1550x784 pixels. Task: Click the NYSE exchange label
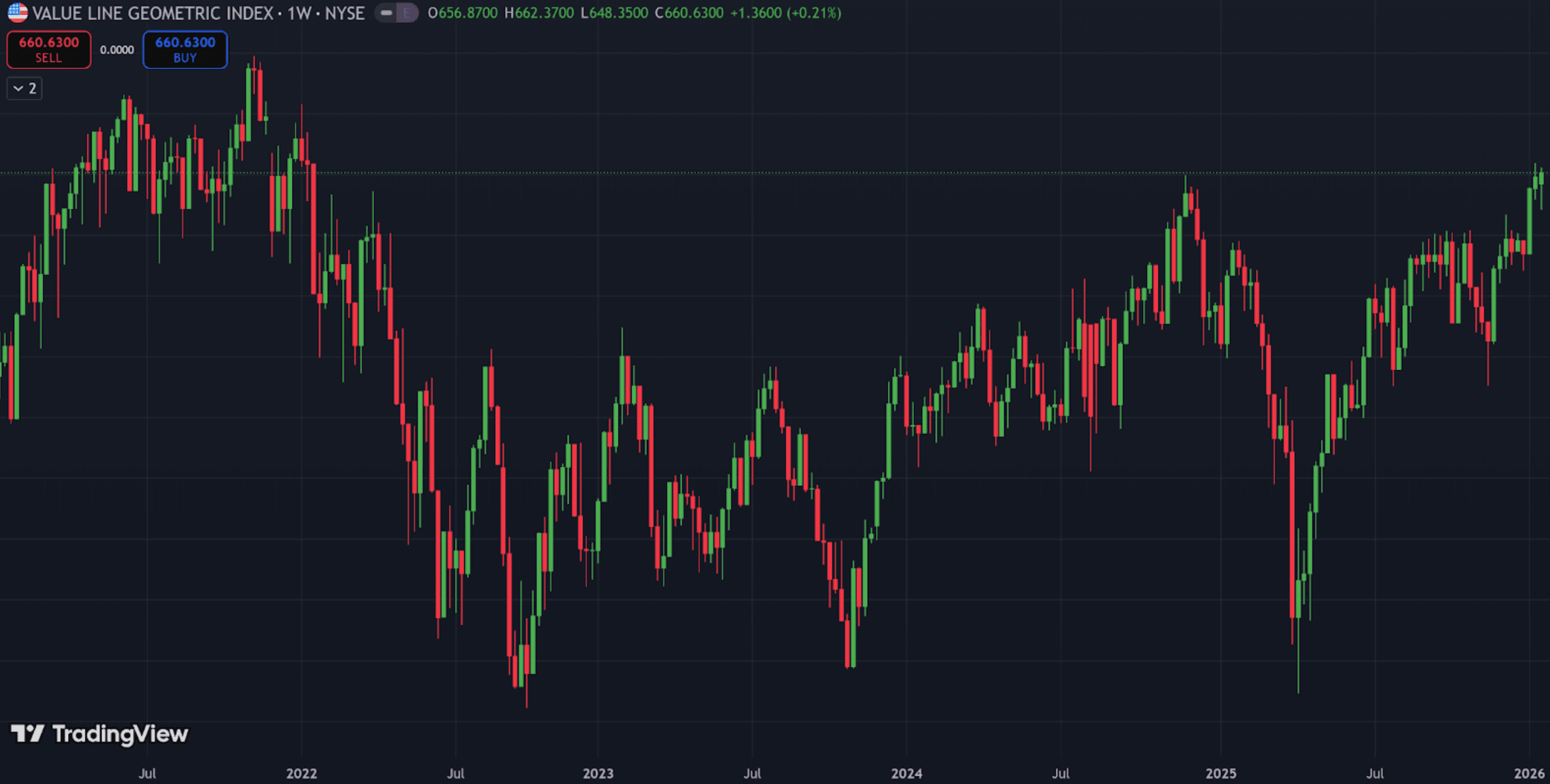[345, 13]
